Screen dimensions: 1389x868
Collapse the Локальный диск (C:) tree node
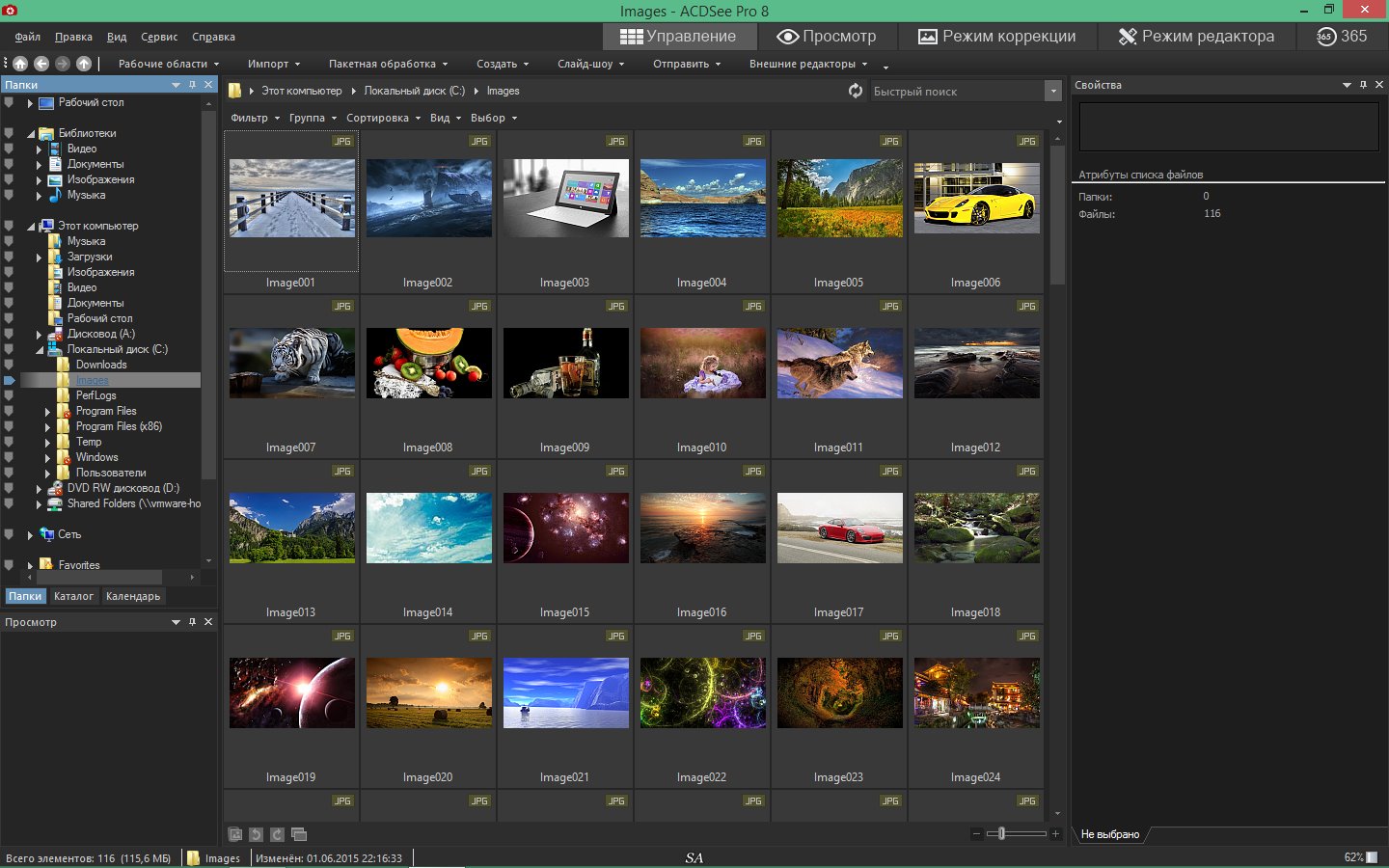click(40, 349)
